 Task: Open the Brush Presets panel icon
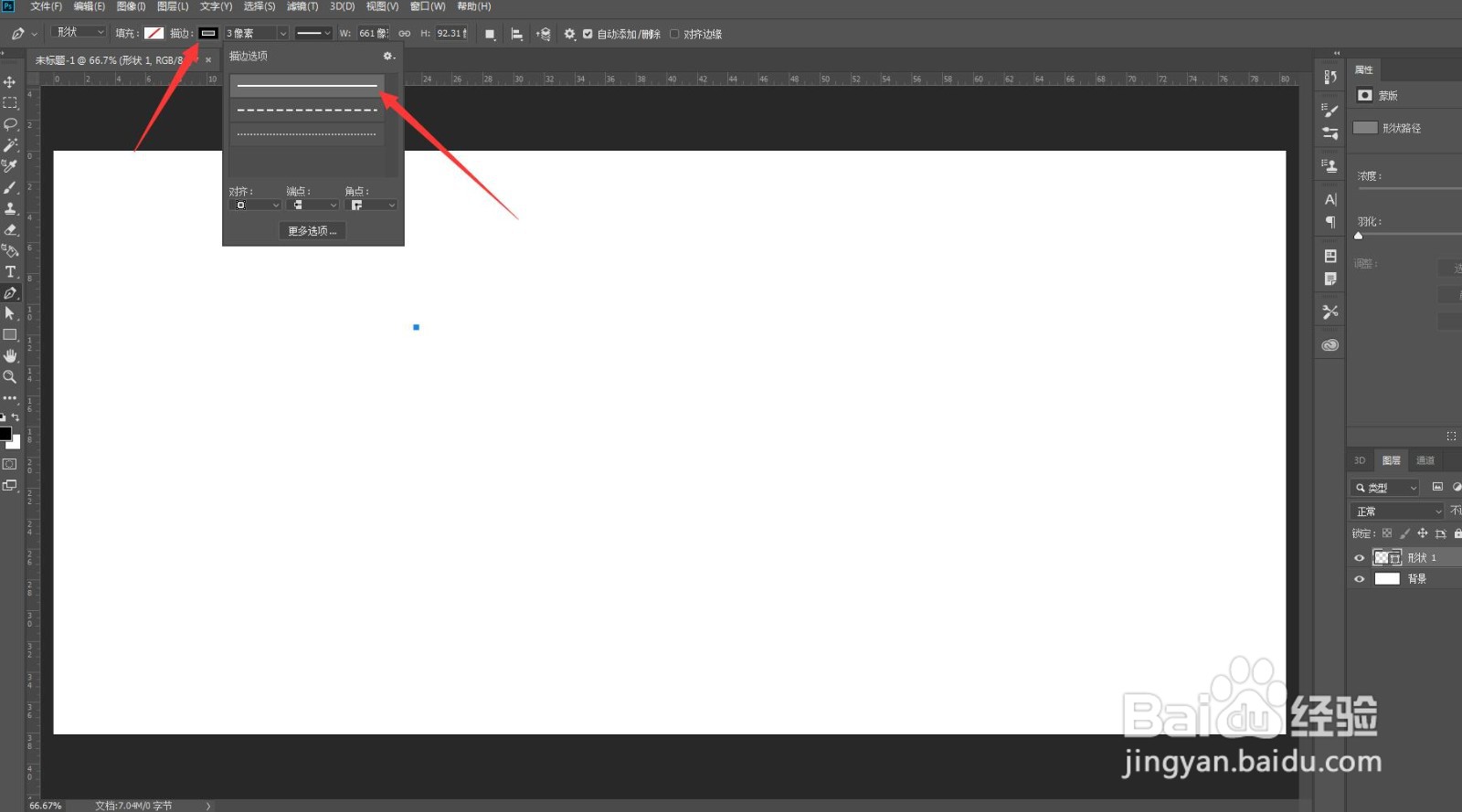[x=1330, y=132]
